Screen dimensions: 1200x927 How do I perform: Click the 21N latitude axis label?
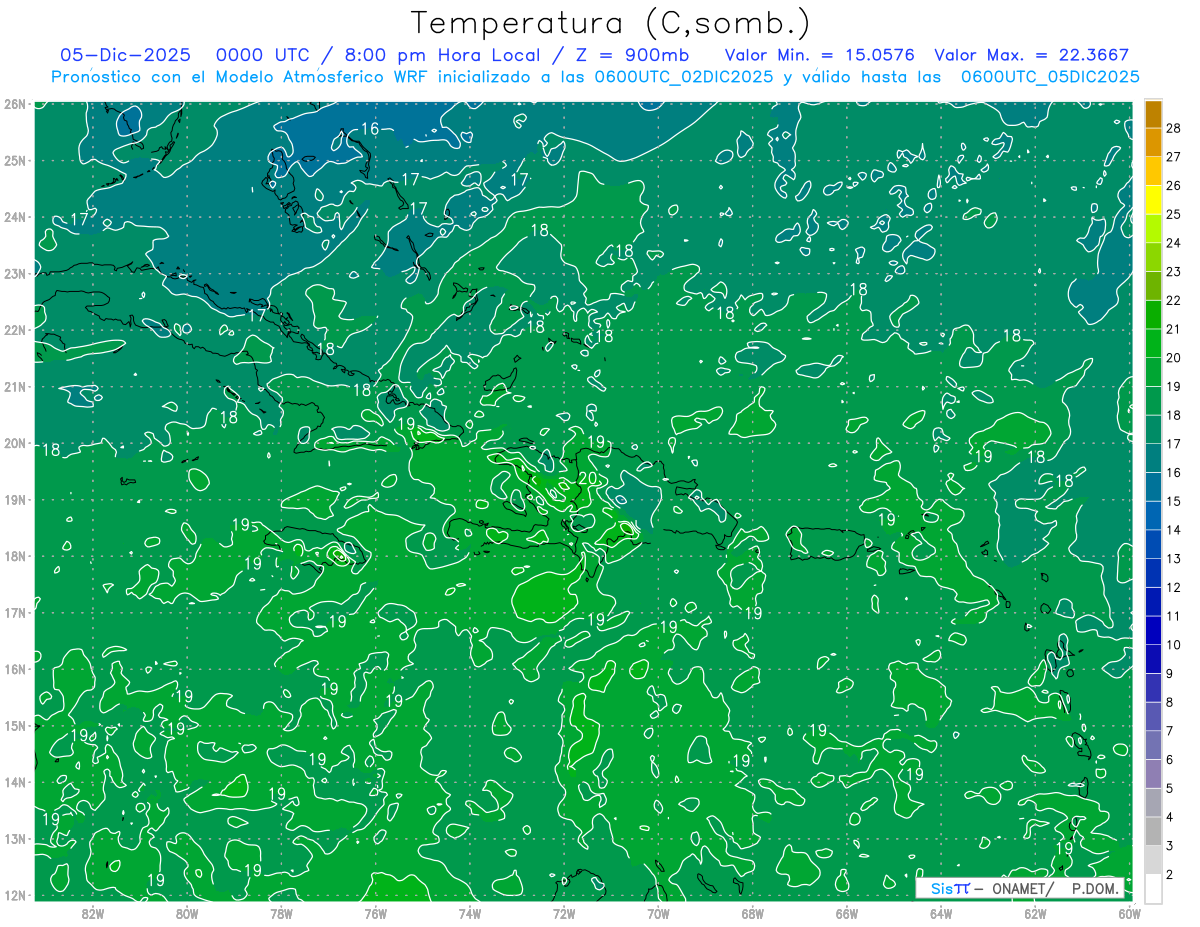click(x=15, y=386)
